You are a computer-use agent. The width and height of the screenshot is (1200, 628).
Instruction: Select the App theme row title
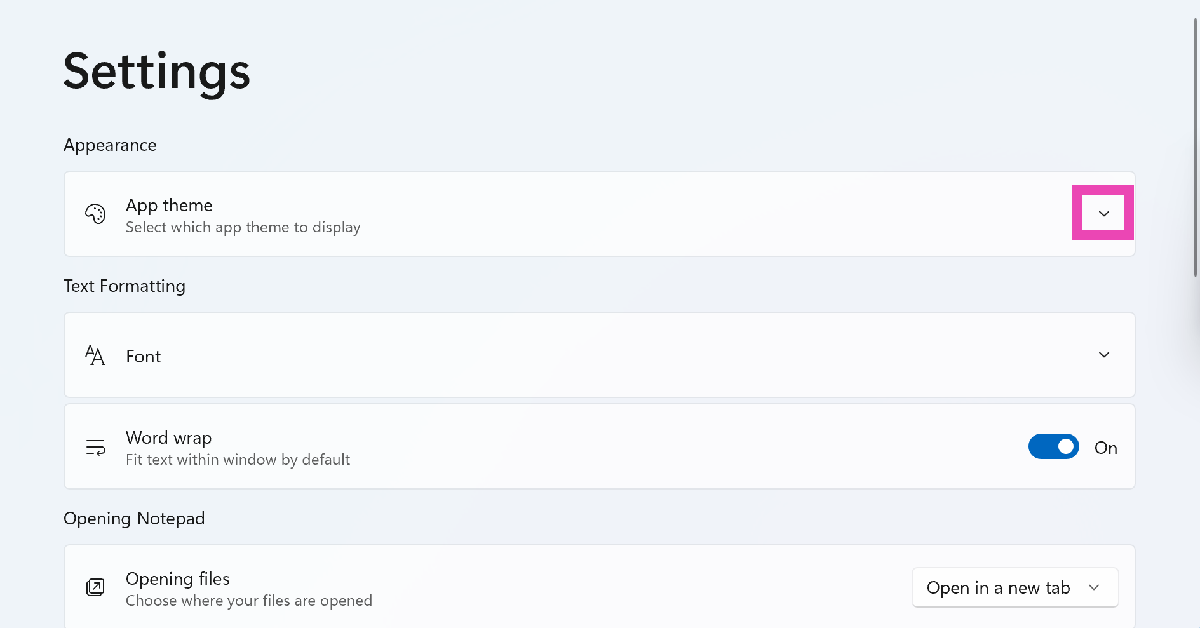(x=169, y=205)
